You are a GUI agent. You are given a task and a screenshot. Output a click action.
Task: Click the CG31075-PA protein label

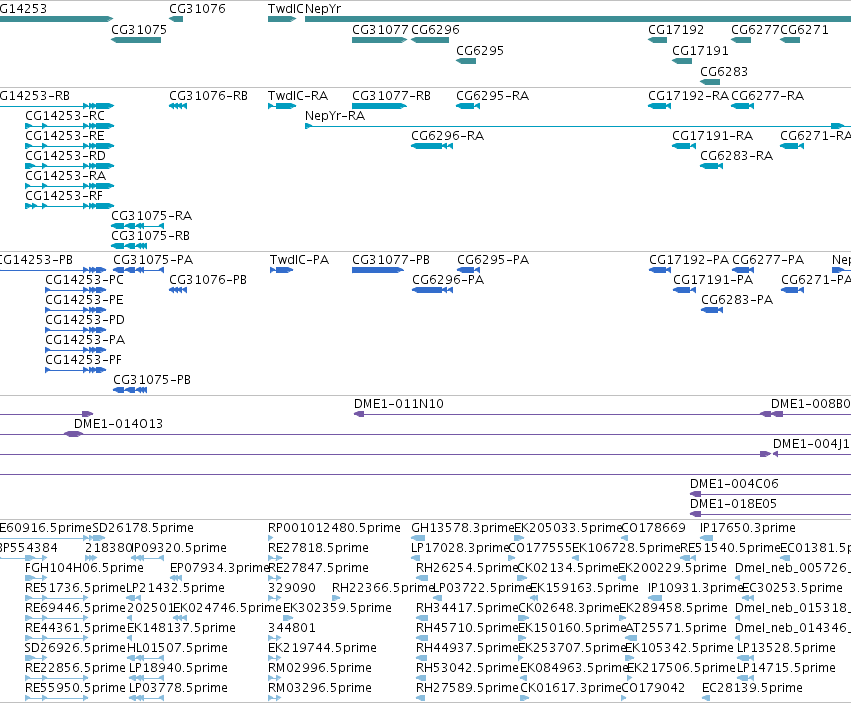tap(153, 260)
